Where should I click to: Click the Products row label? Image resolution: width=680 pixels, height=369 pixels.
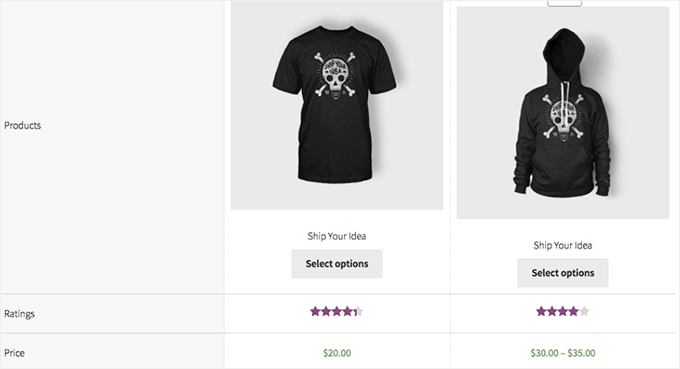click(x=23, y=125)
